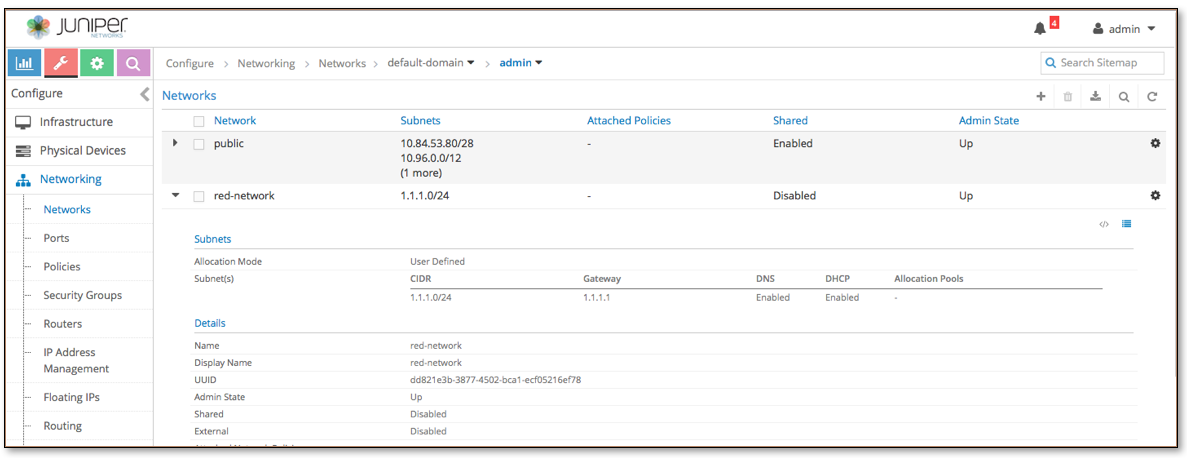The width and height of the screenshot is (1187, 458).
Task: Expand the public network row
Action: (x=176, y=142)
